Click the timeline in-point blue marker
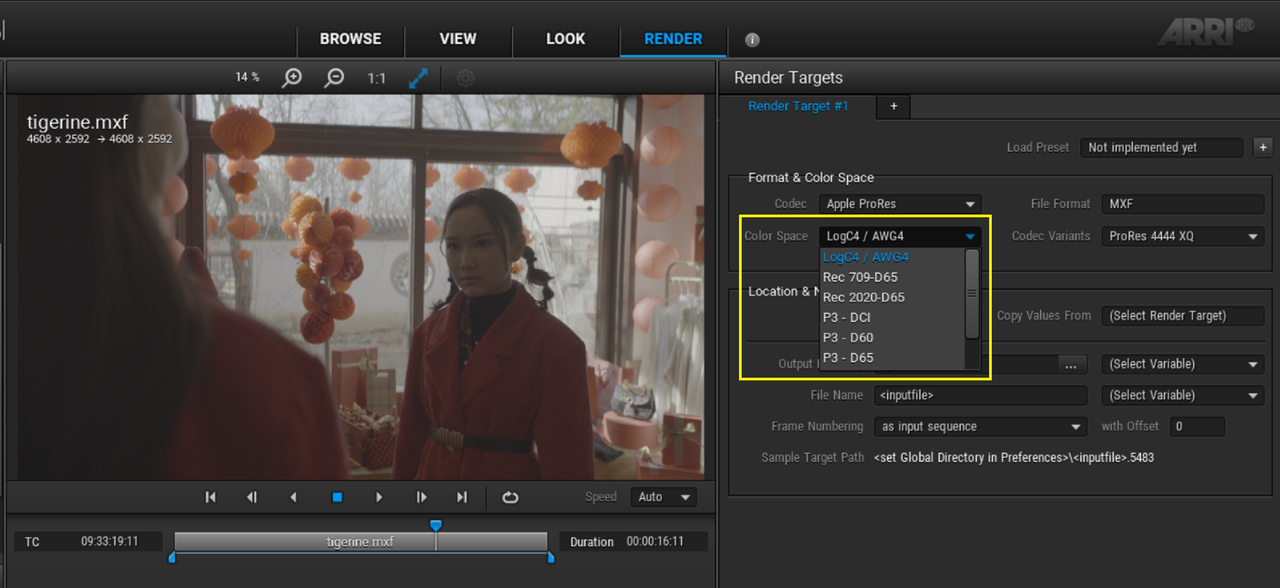Screen dimensions: 1280x588 point(172,557)
